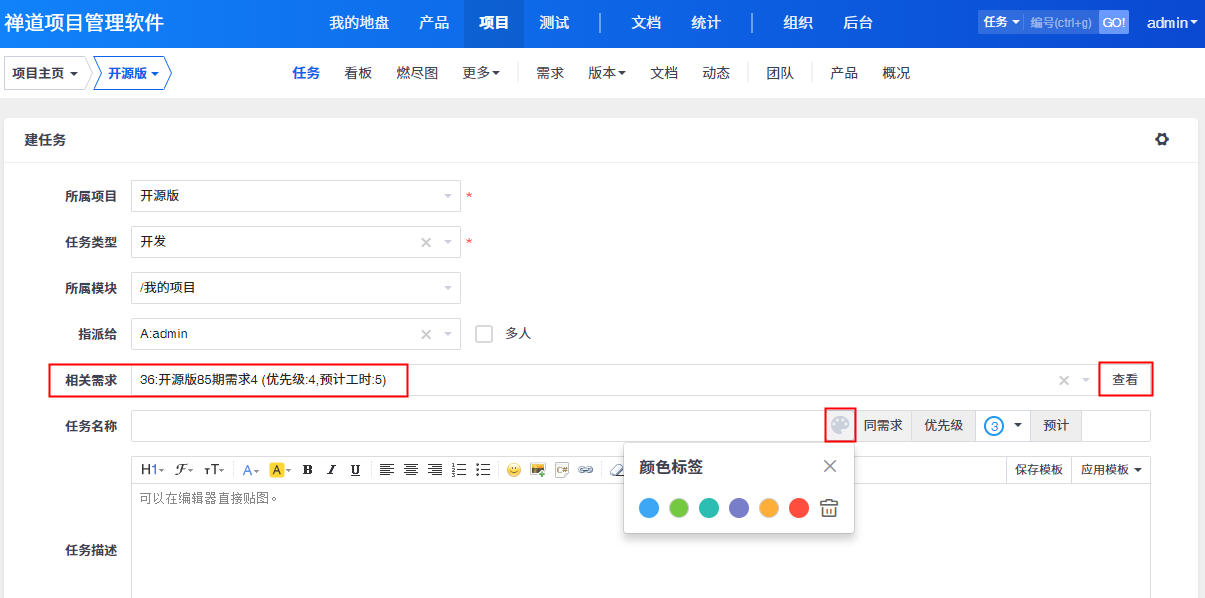Image resolution: width=1205 pixels, height=598 pixels.
Task: Open the emoticon picker in the editor
Action: point(513,469)
